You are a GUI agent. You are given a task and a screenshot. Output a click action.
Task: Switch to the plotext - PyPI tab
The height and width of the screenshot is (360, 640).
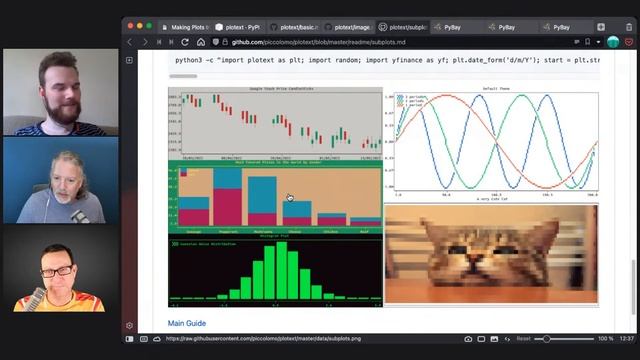[239, 27]
